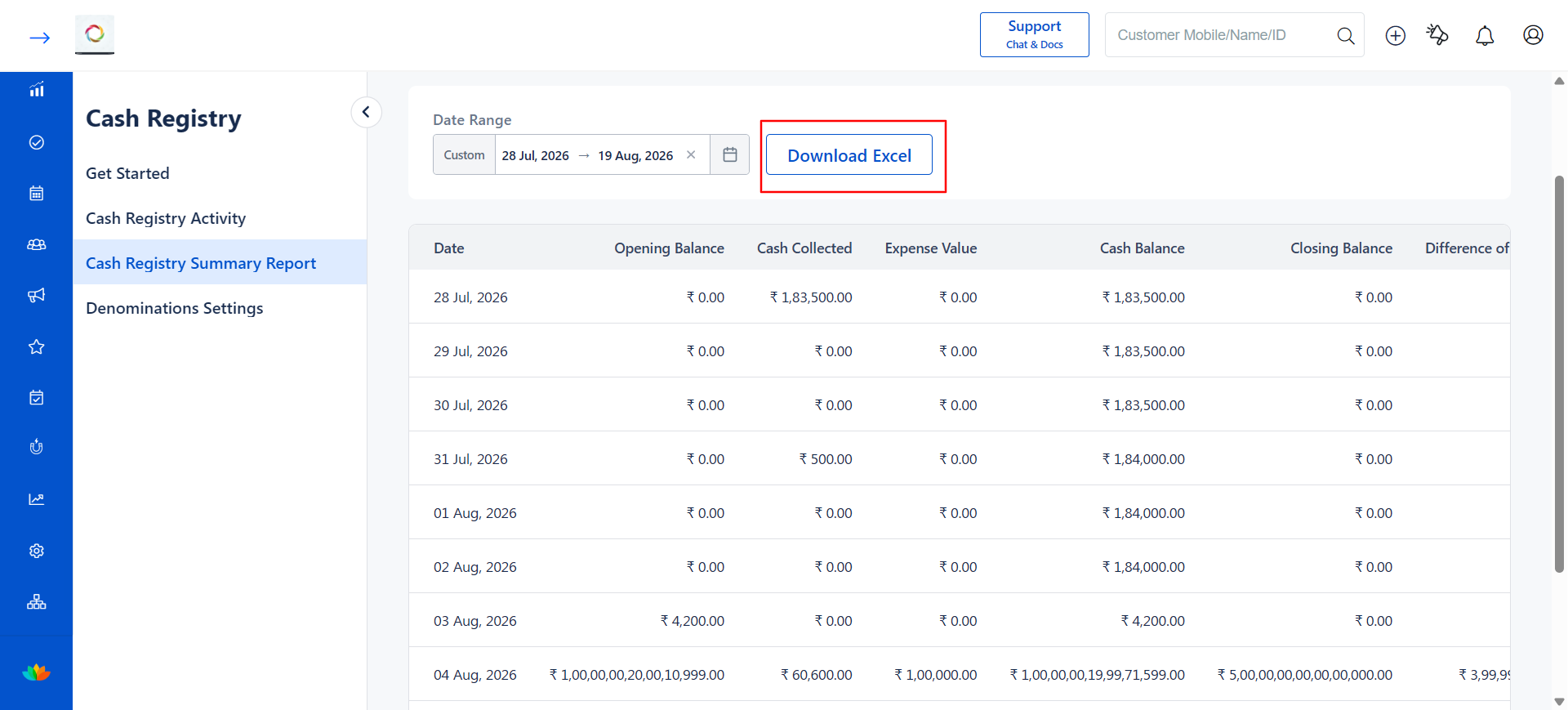
Task: Open Cash Registry Activity
Action: click(166, 218)
